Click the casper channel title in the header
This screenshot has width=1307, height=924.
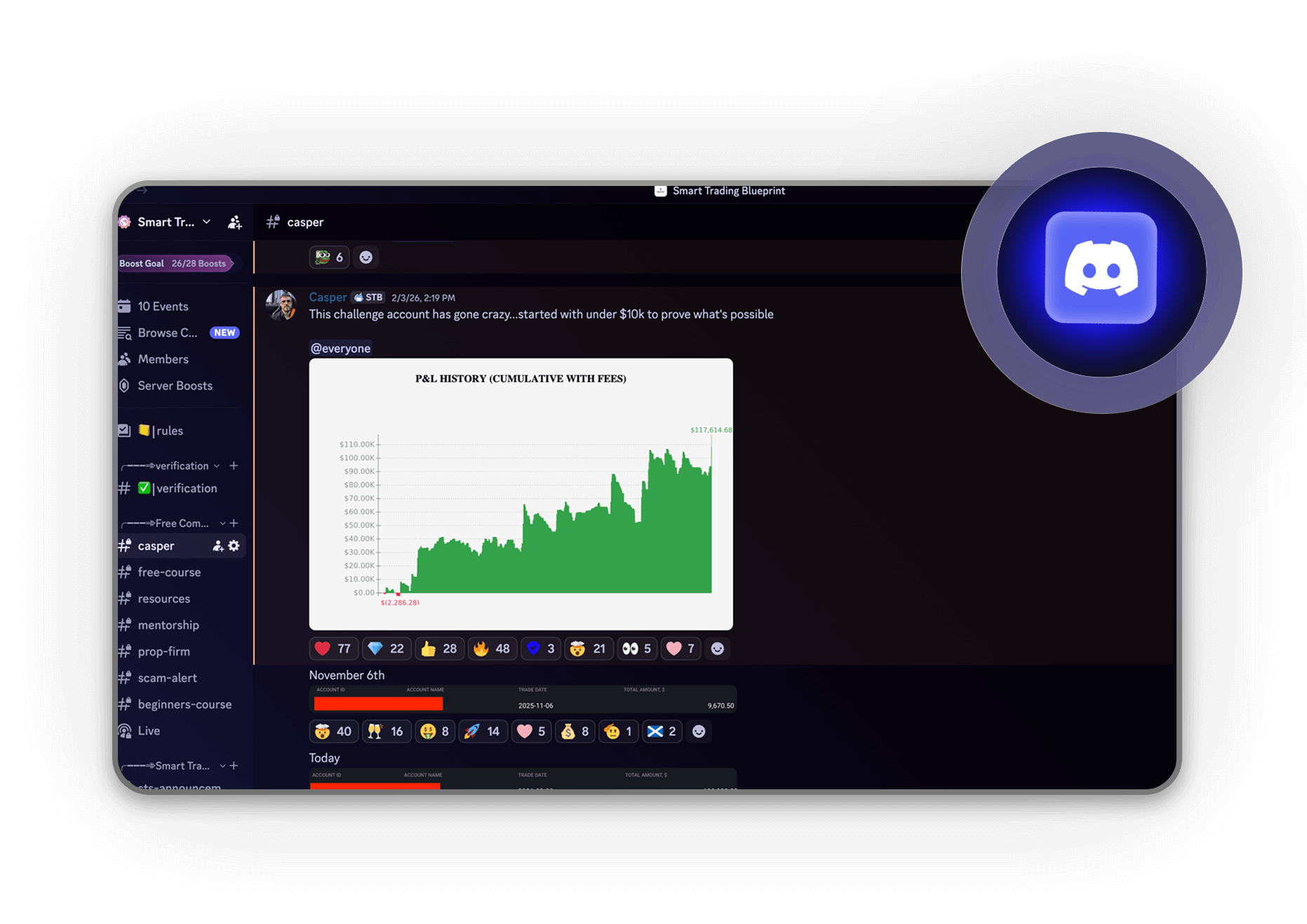[x=305, y=222]
